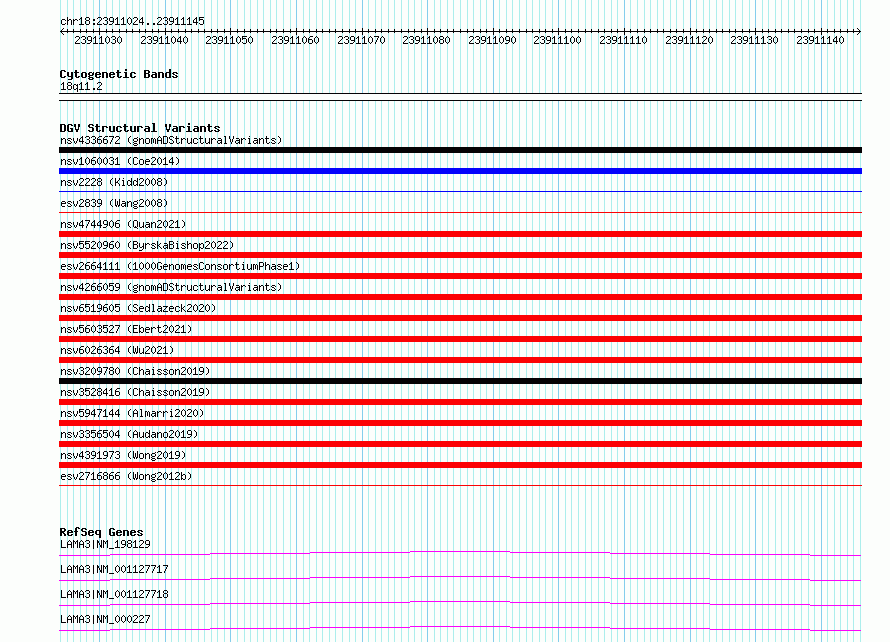Viewport: 890px width, 642px height.
Task: Click the magenta line under LAMA3|NM_198129
Action: [x=460, y=553]
